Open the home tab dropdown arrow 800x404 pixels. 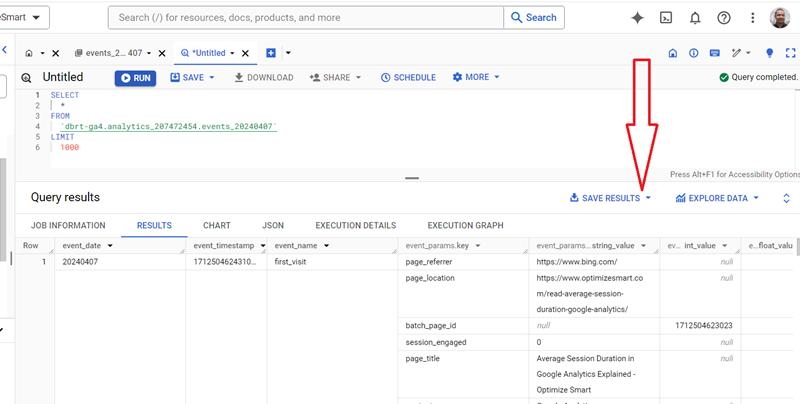42,53
